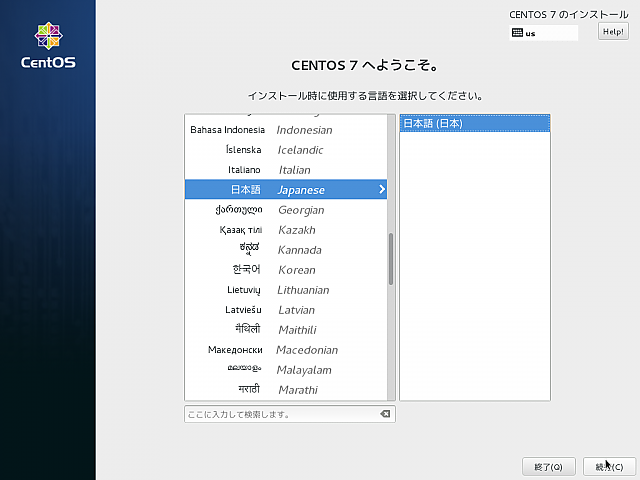The width and height of the screenshot is (640, 480).
Task: Select Македонски Macedonian language
Action: [x=286, y=350]
